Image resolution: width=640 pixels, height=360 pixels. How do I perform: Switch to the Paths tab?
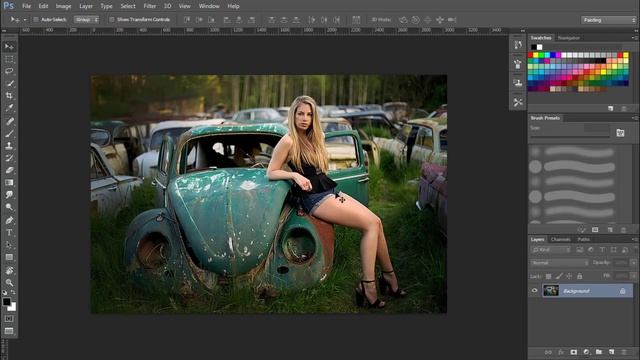(584, 240)
